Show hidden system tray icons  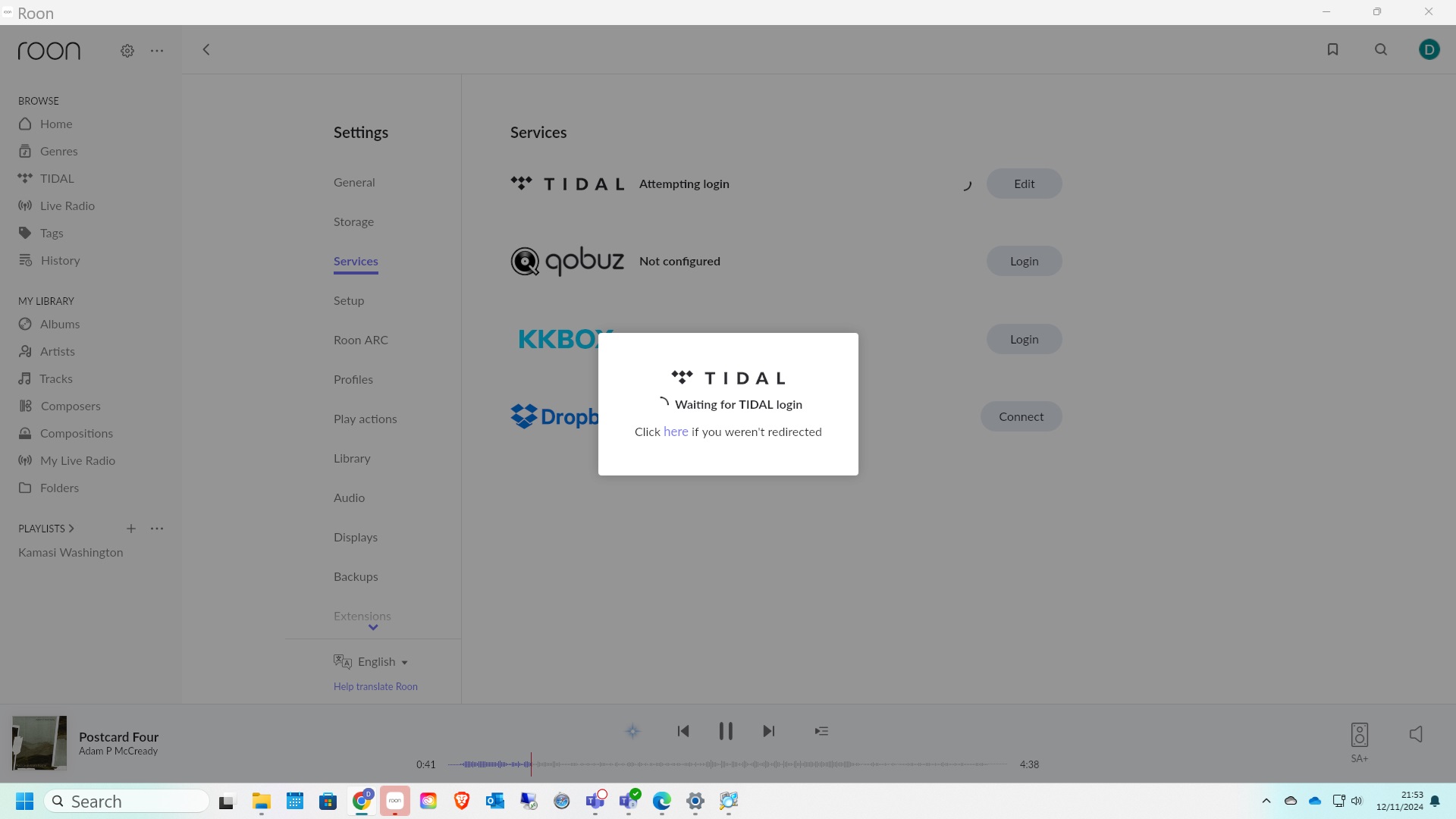click(1266, 801)
